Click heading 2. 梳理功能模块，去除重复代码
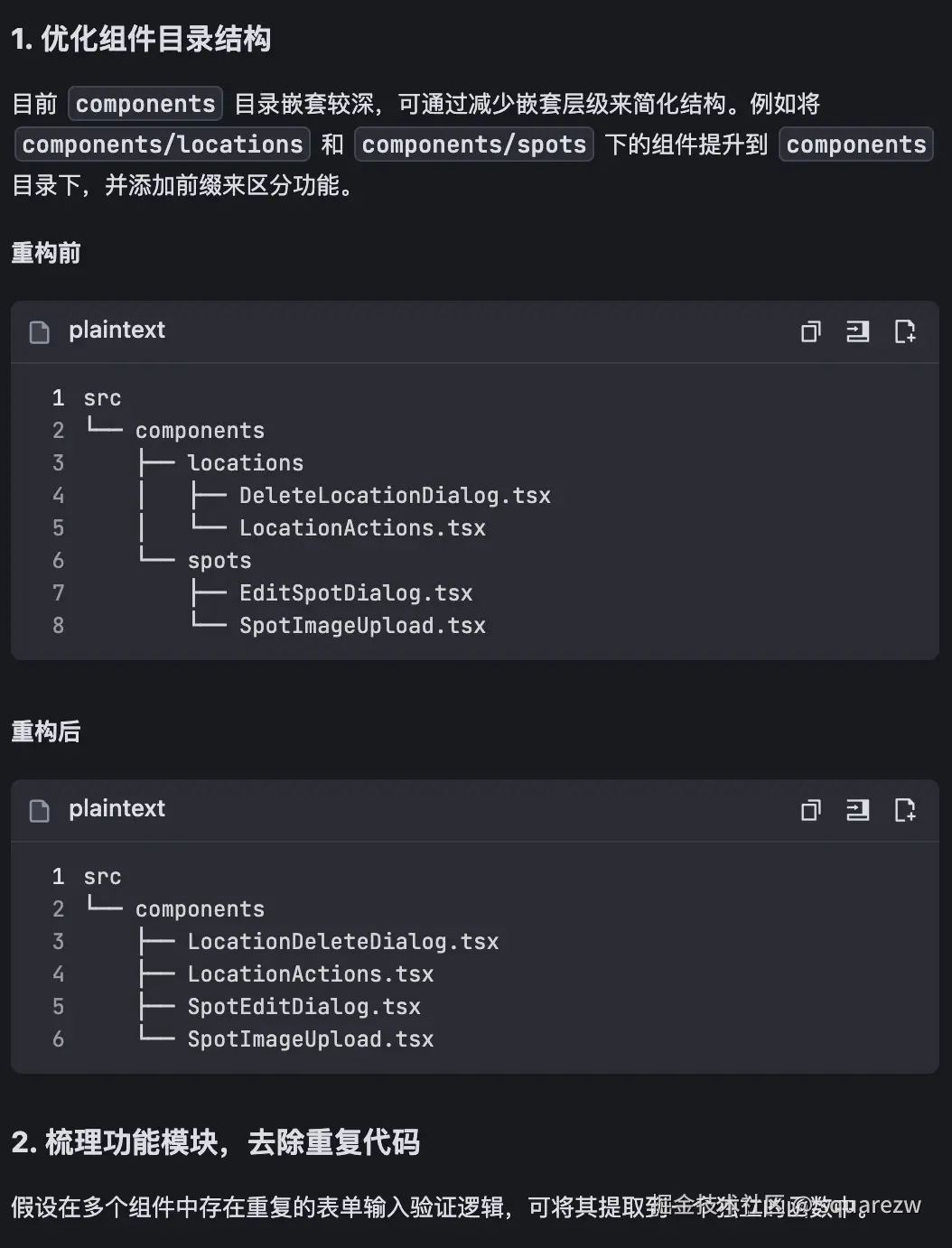Viewport: 952px width, 1248px height. 215,1142
